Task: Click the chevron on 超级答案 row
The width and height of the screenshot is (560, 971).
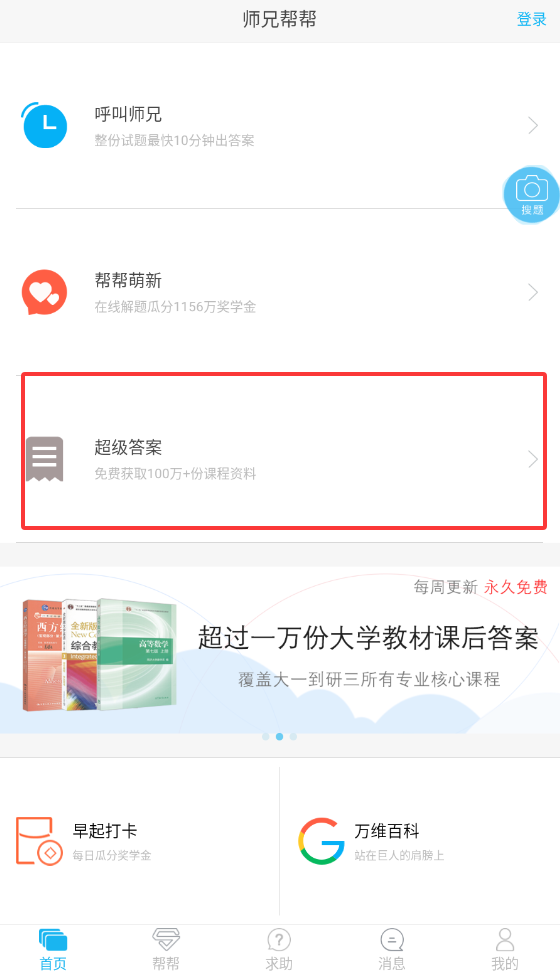Action: 533,459
